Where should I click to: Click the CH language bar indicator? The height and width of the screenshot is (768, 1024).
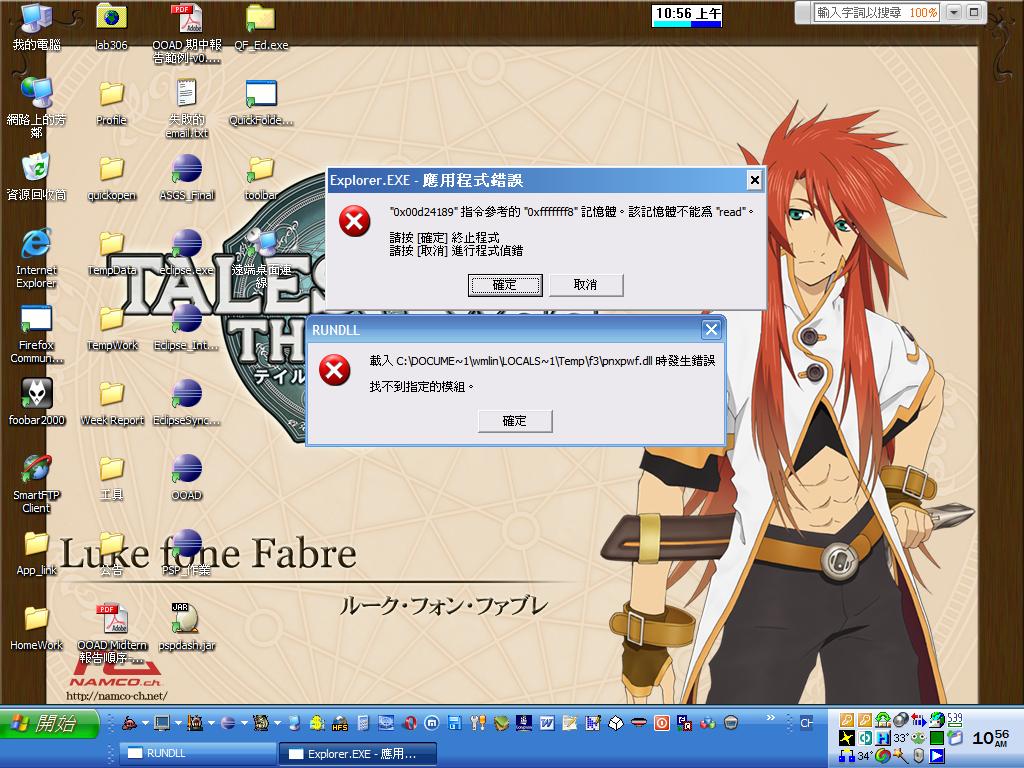point(806,722)
